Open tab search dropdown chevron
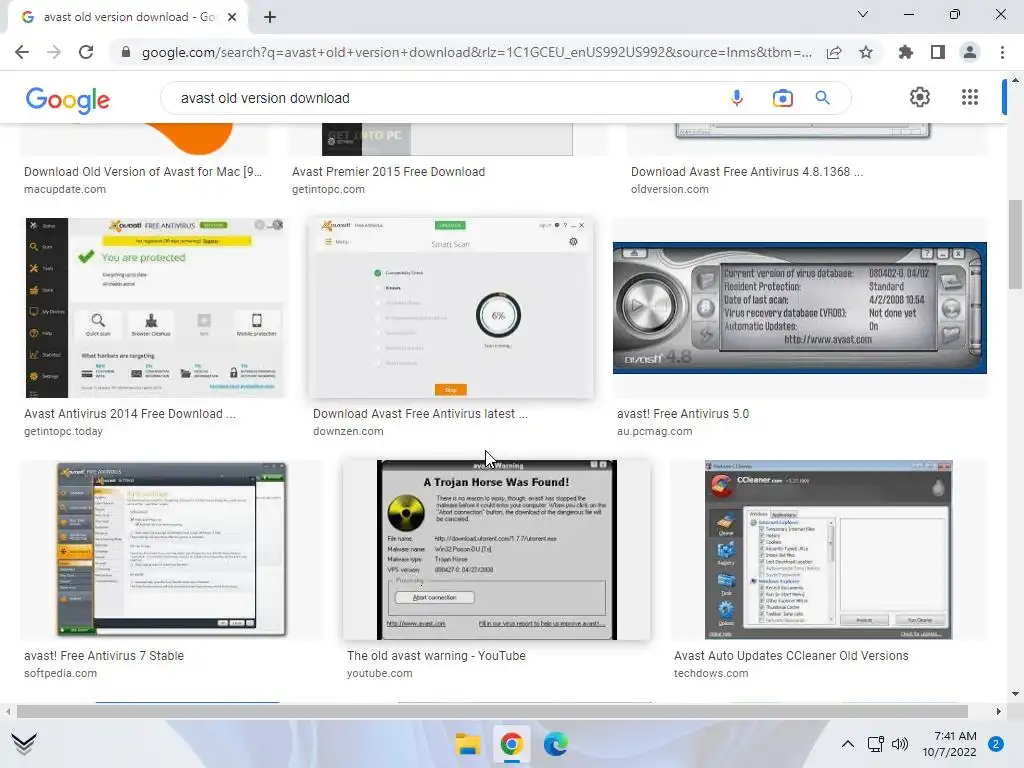This screenshot has height=768, width=1024. 863,14
